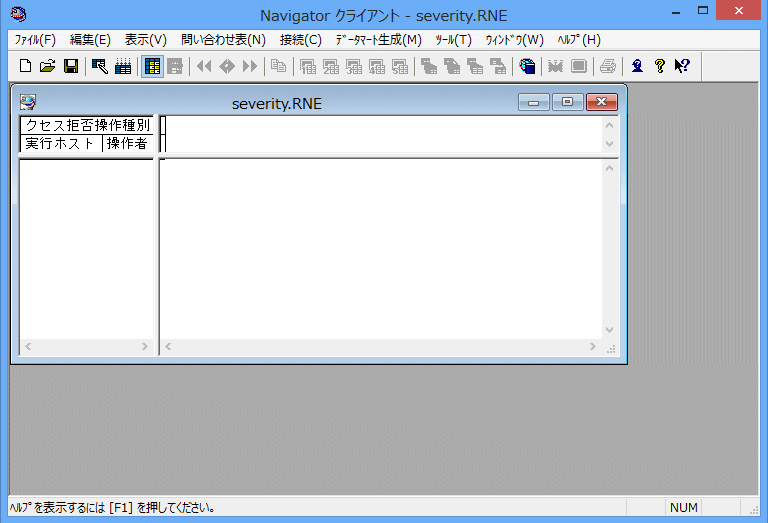Image resolution: width=768 pixels, height=523 pixels.
Task: Click the grid icon with red dots
Action: 123,66
